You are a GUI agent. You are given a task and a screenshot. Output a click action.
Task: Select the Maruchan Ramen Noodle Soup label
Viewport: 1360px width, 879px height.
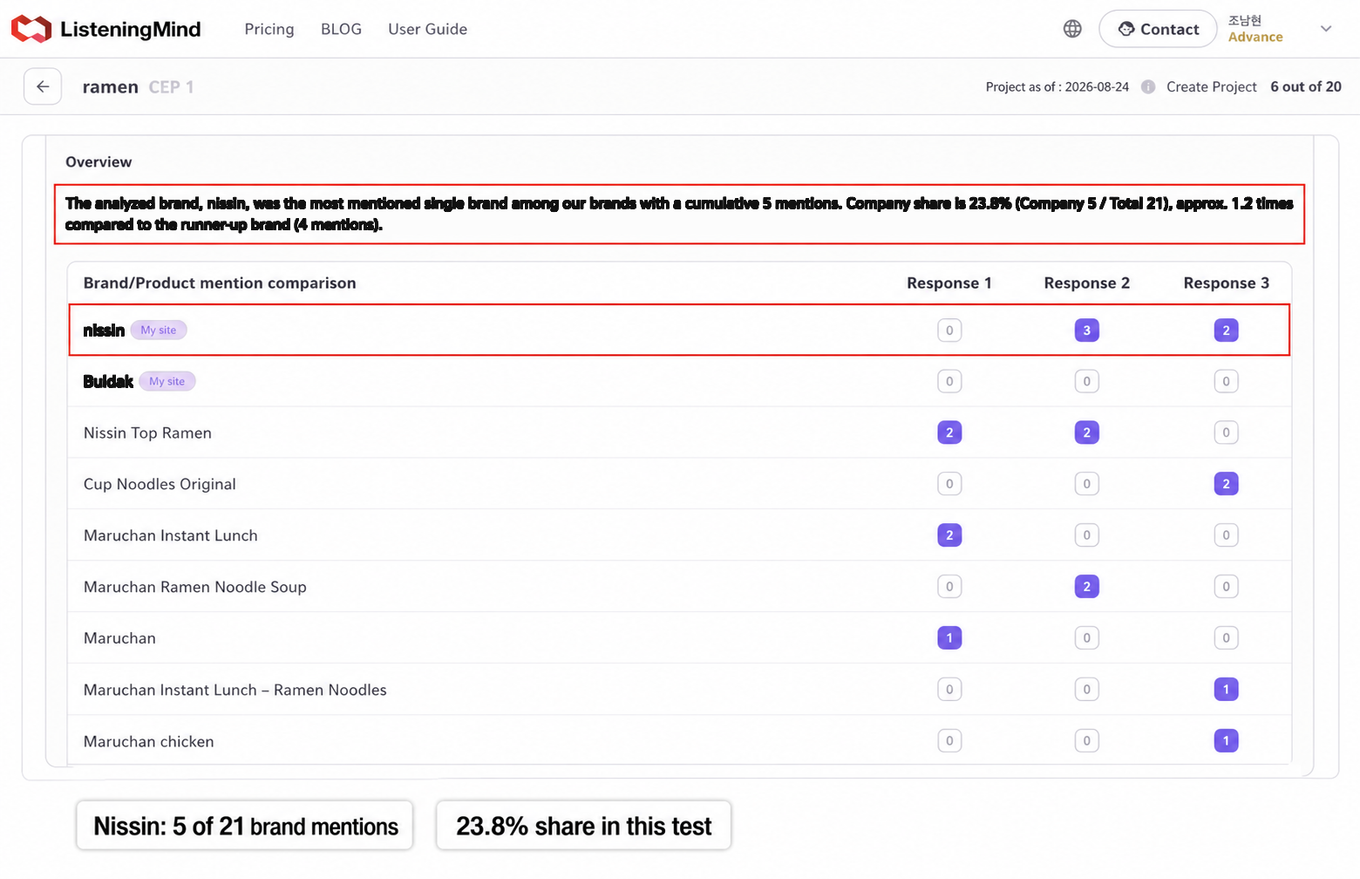(195, 587)
